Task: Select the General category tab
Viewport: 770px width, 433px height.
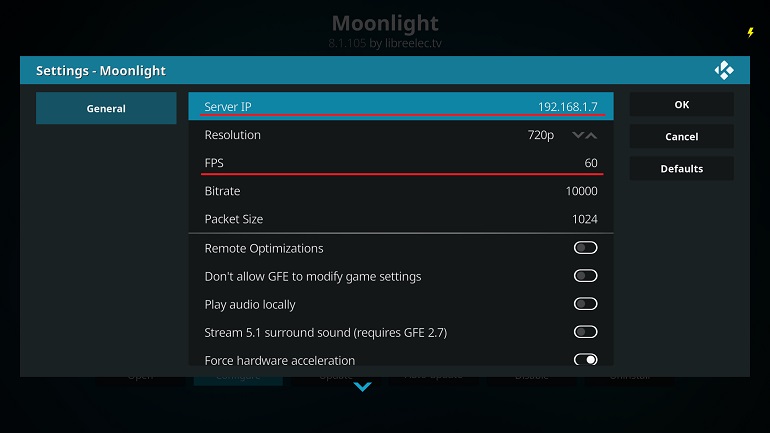Action: [106, 108]
